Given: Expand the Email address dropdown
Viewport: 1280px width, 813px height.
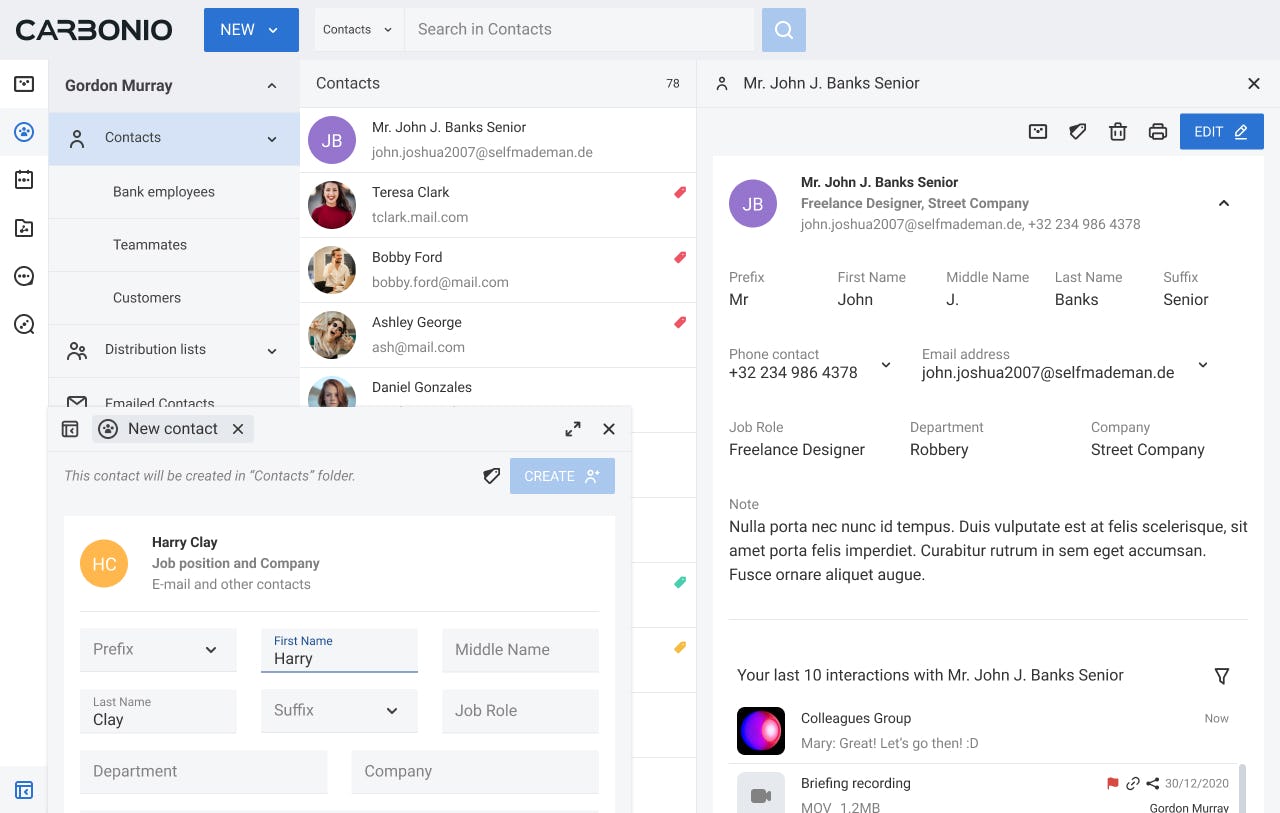Looking at the screenshot, I should point(1203,365).
